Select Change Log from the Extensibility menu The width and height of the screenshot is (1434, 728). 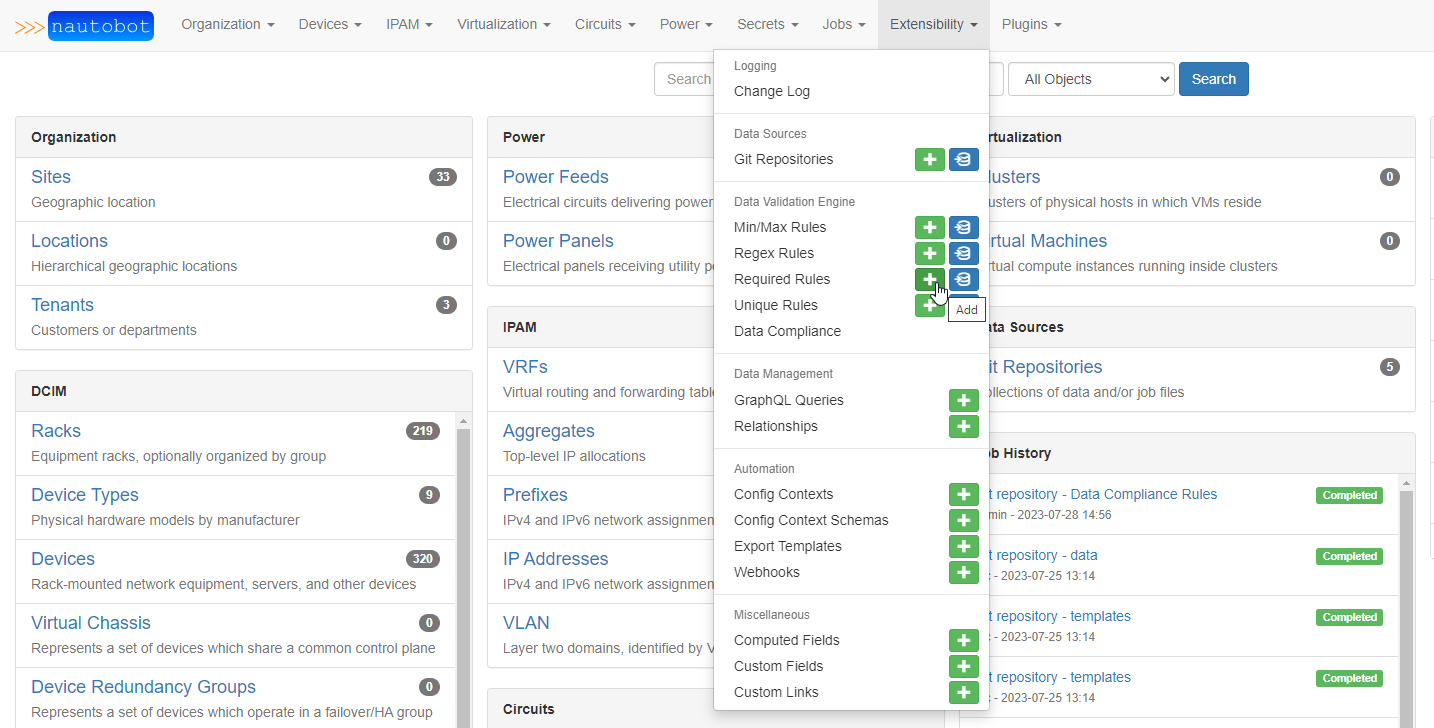pyautogui.click(x=772, y=91)
